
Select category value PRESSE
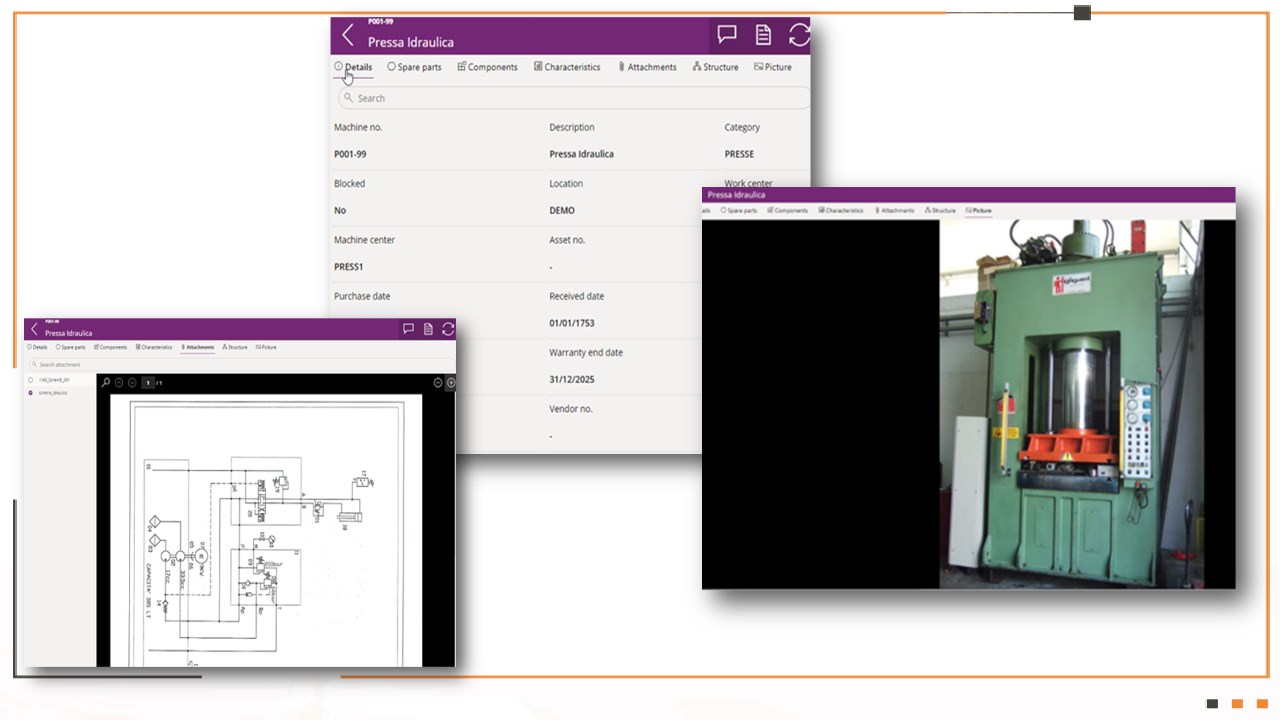click(x=739, y=154)
